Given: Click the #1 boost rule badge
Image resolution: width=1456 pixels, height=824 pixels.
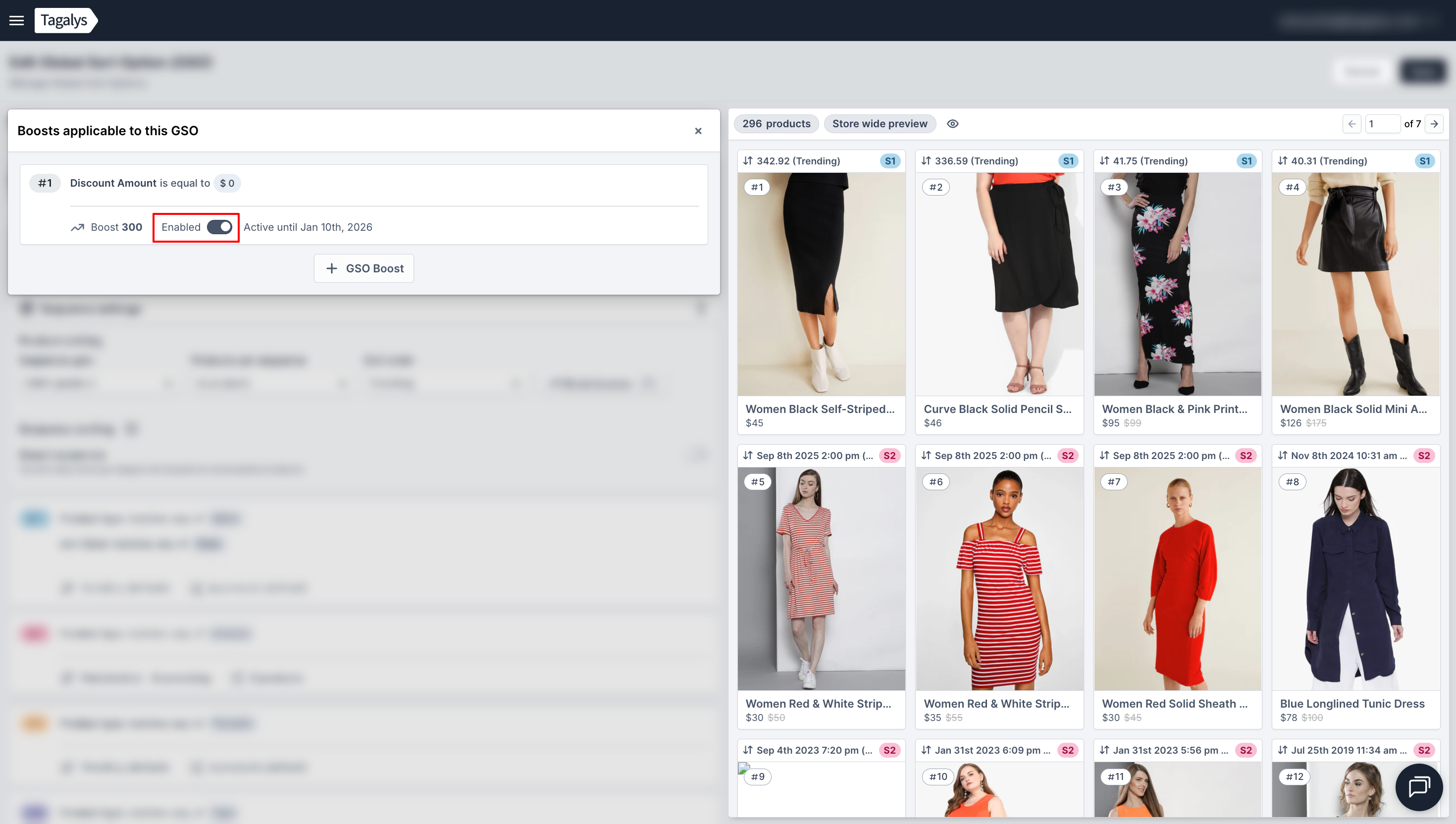Looking at the screenshot, I should (x=45, y=183).
